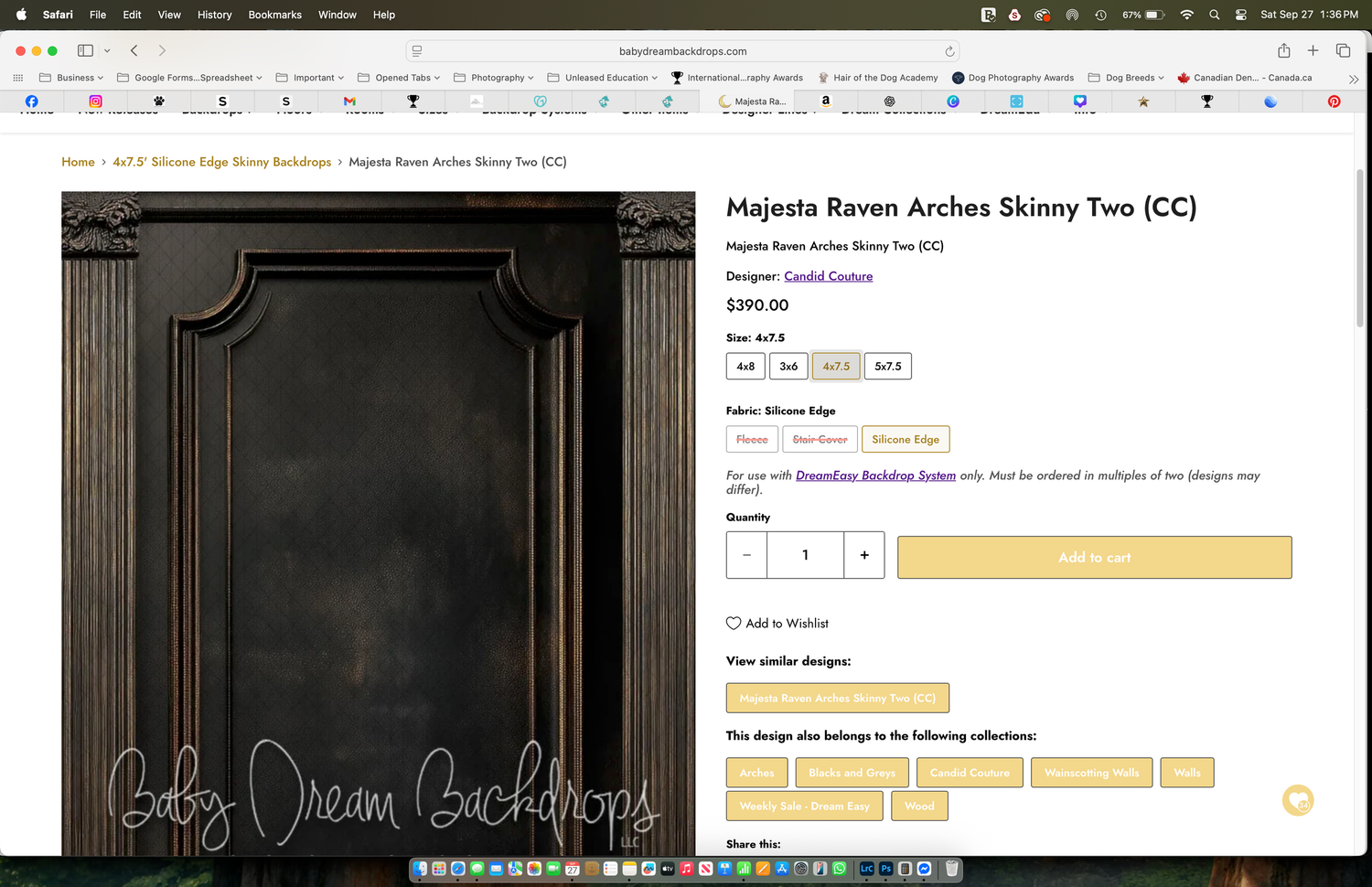The height and width of the screenshot is (887, 1372).
Task: Reload the current page
Action: pyautogui.click(x=949, y=51)
